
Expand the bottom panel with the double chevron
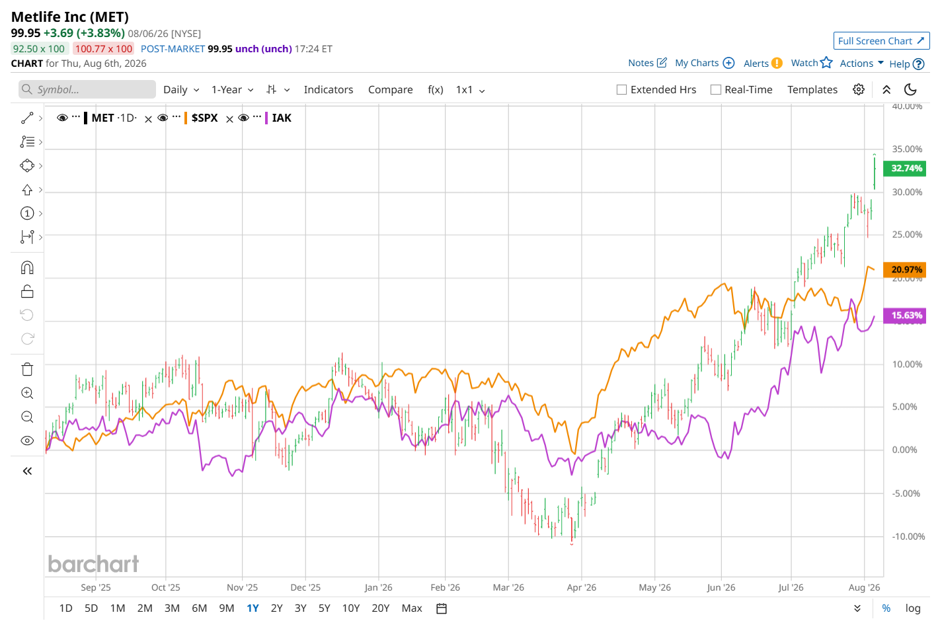857,609
